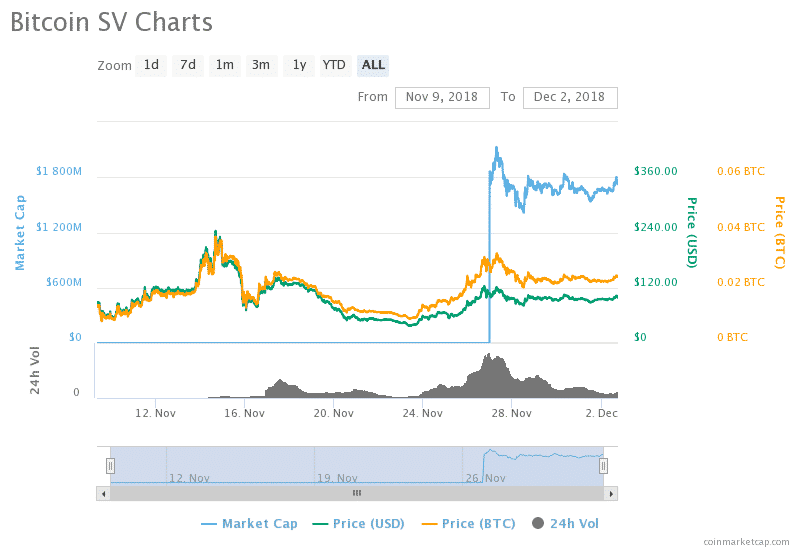This screenshot has width=800, height=550.
Task: Click the navigator scrollbar grip thumb
Action: 357,493
